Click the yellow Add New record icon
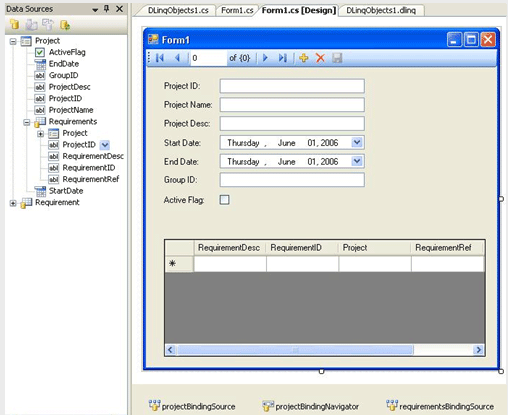 coord(304,58)
